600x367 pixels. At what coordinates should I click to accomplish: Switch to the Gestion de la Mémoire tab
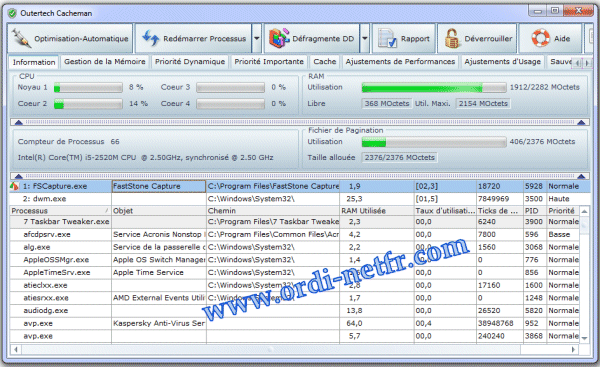pos(104,62)
